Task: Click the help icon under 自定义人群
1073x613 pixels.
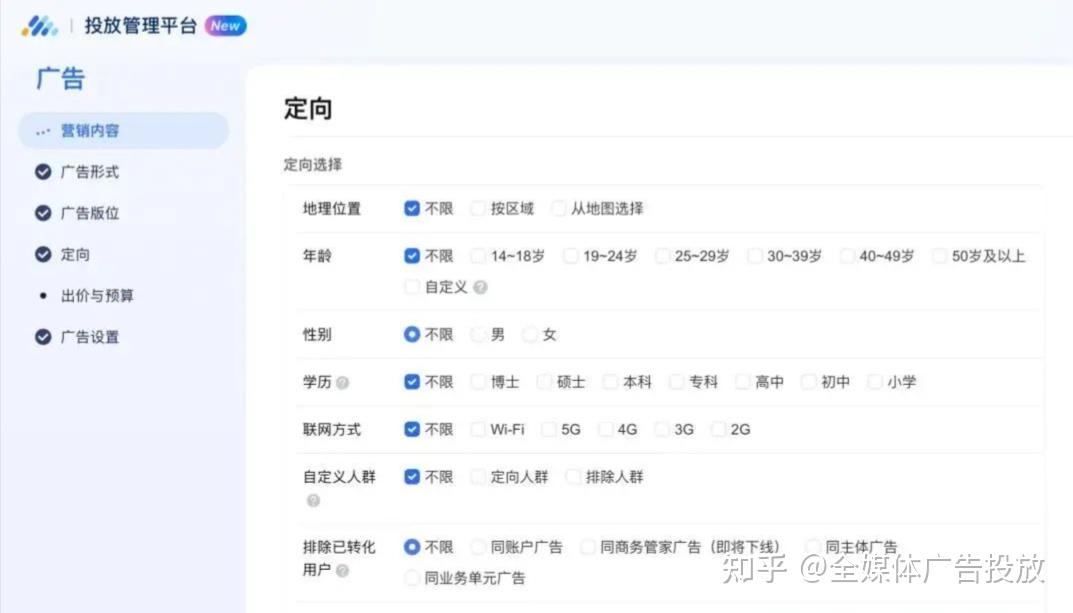Action: (x=313, y=501)
